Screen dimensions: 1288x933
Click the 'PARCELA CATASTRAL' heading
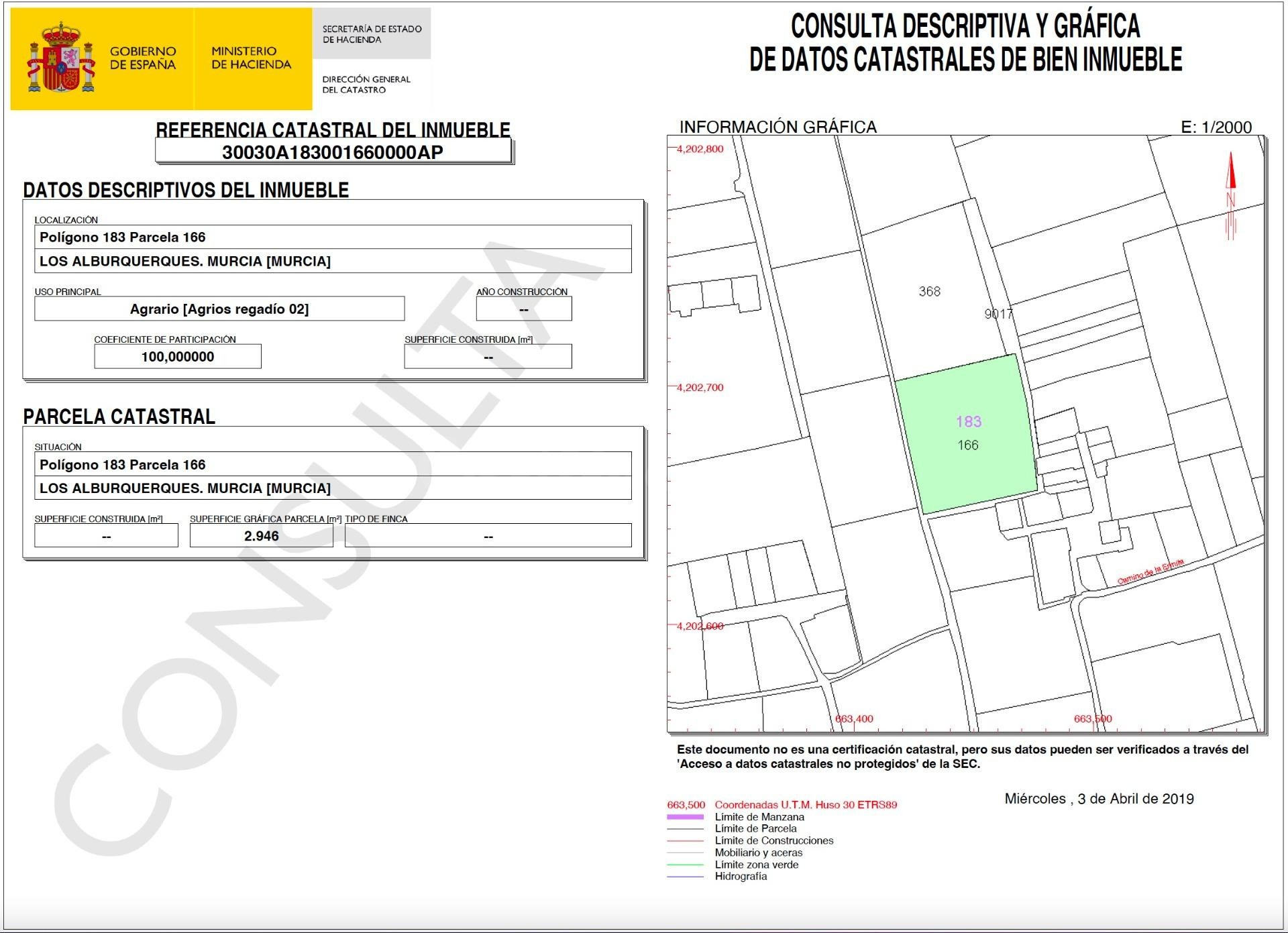click(x=119, y=417)
